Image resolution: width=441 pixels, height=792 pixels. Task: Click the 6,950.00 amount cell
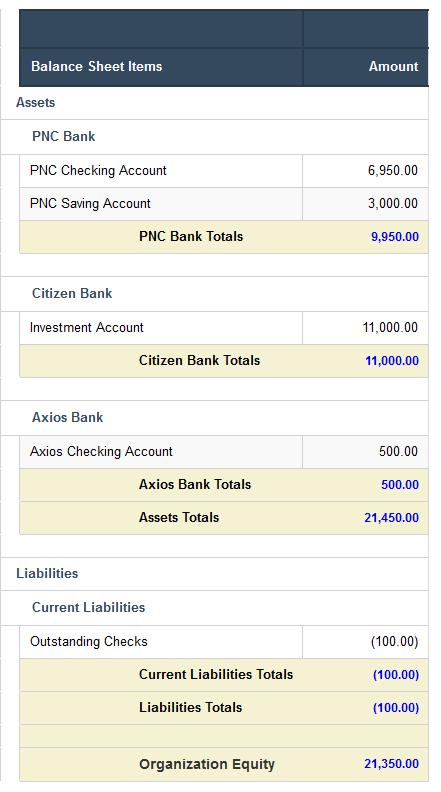pos(366,171)
